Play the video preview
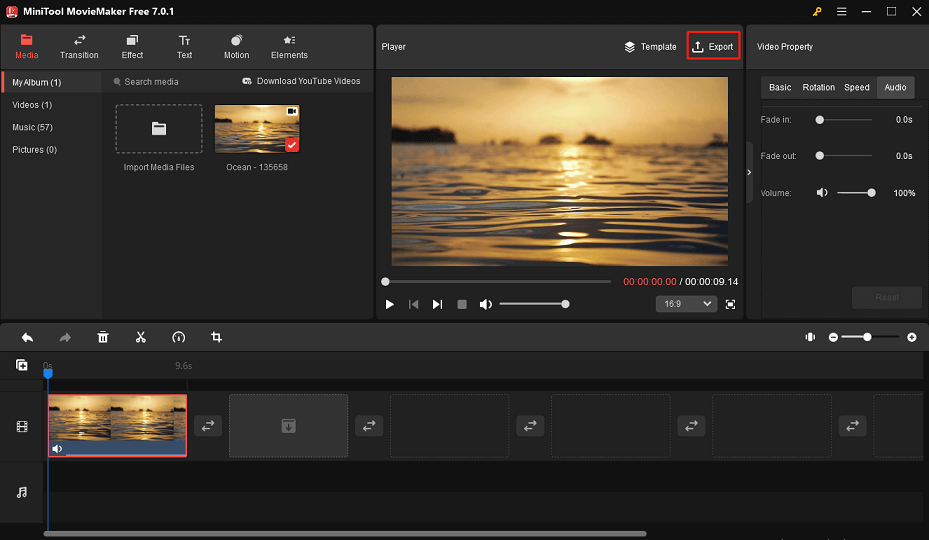Screen dimensions: 929x540 click(389, 304)
